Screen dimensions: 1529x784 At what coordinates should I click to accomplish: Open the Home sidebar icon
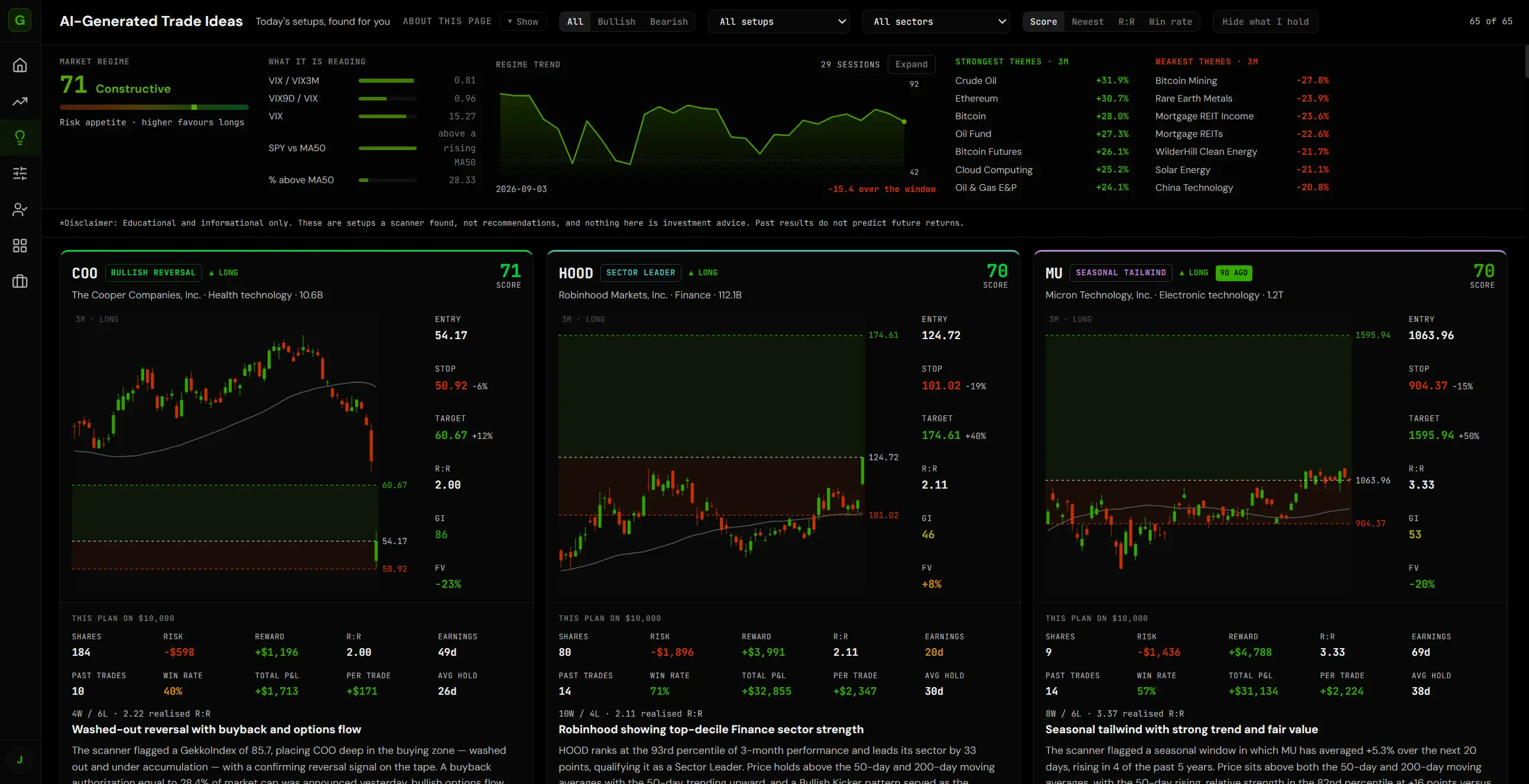(20, 65)
